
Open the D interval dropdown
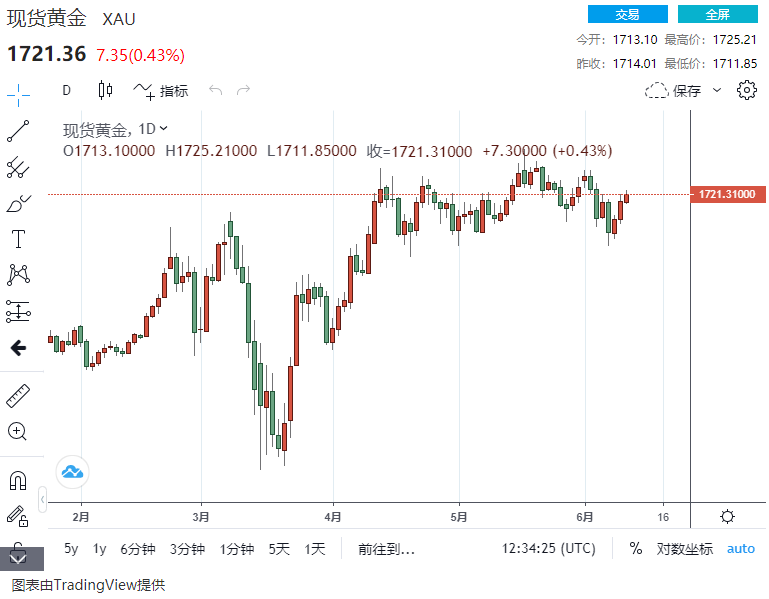pos(67,90)
